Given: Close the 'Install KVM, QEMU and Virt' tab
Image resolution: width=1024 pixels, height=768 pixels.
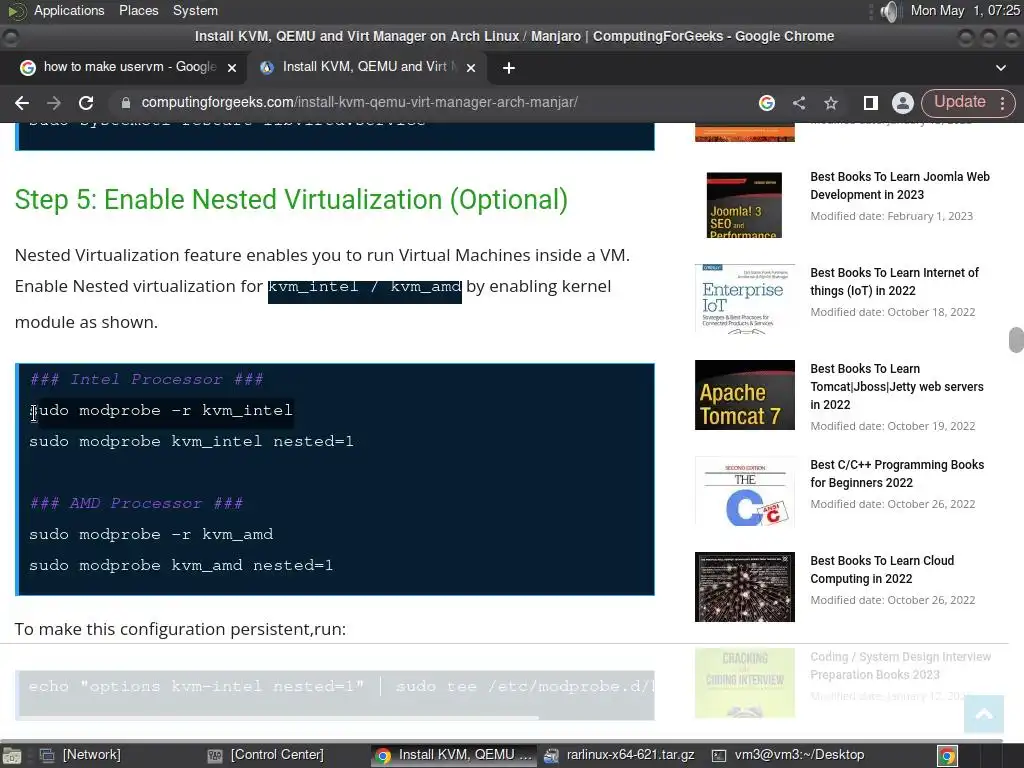Looking at the screenshot, I should coord(471,67).
